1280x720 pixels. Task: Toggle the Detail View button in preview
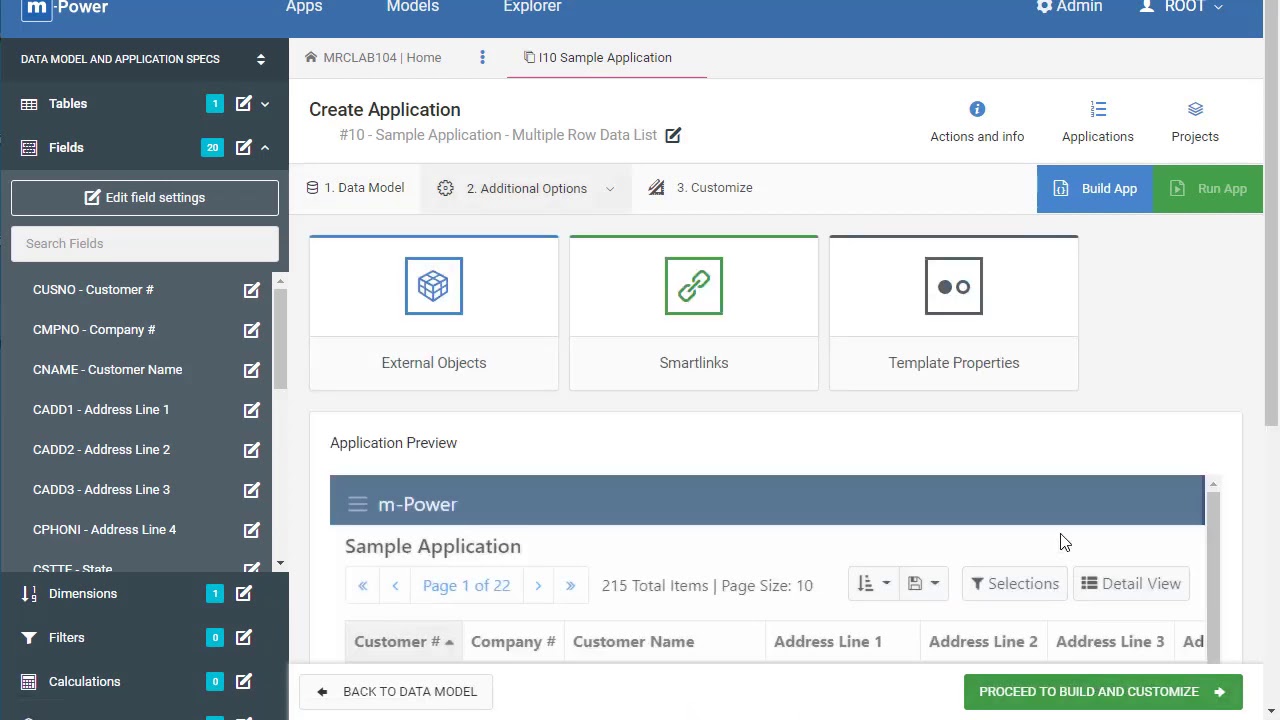pyautogui.click(x=1131, y=584)
